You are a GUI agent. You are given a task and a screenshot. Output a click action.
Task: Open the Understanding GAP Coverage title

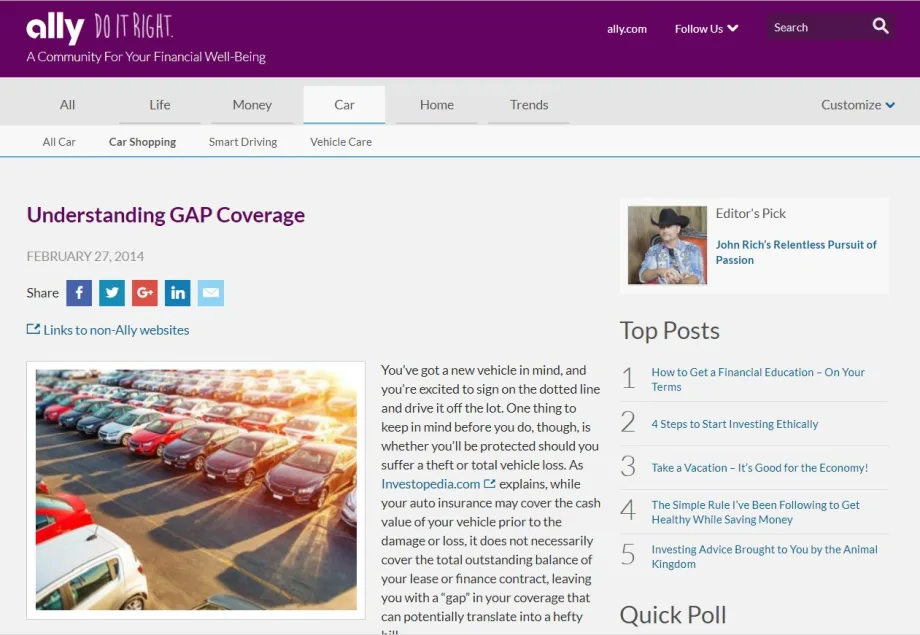[166, 215]
